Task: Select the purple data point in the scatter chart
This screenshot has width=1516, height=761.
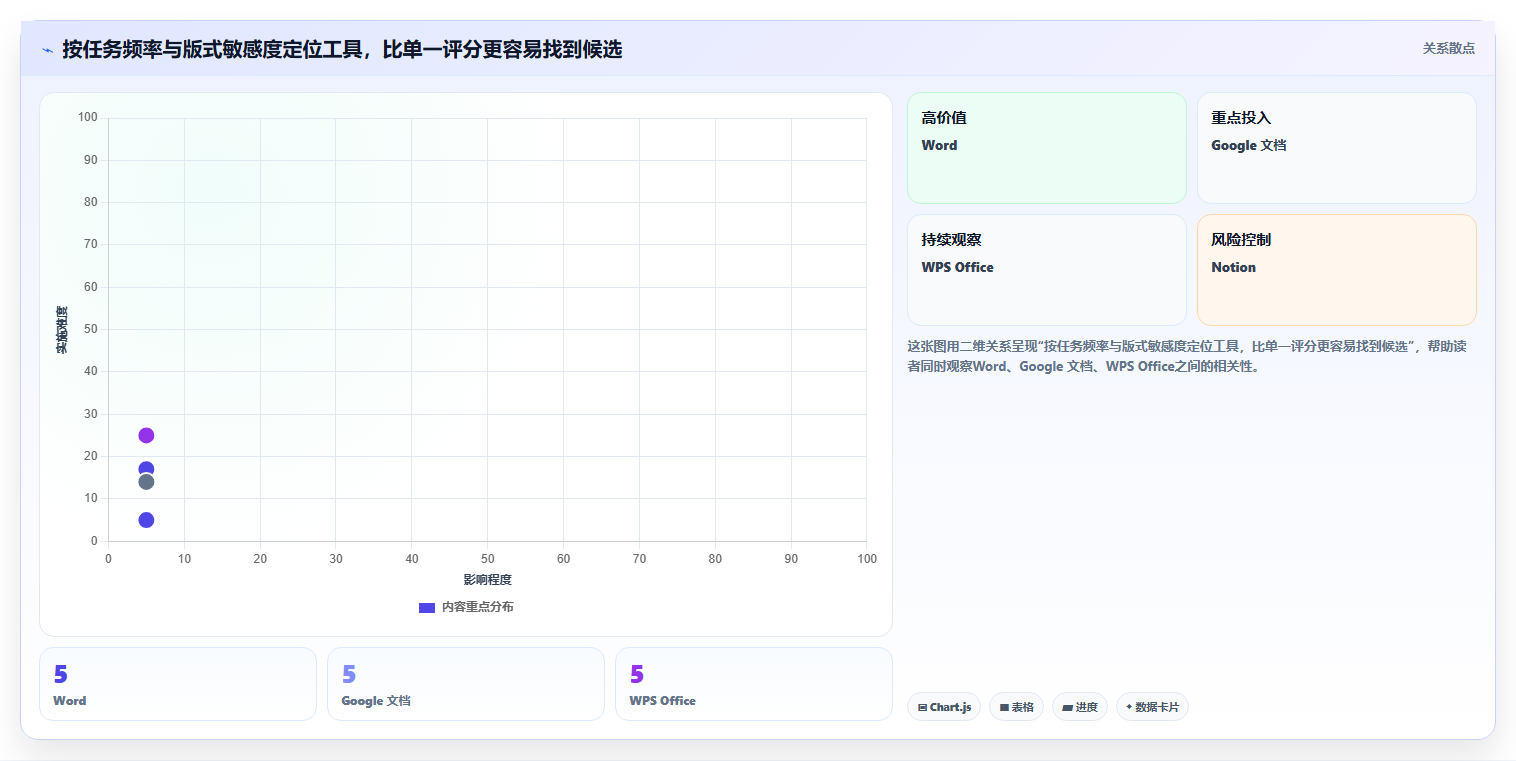Action: [146, 435]
